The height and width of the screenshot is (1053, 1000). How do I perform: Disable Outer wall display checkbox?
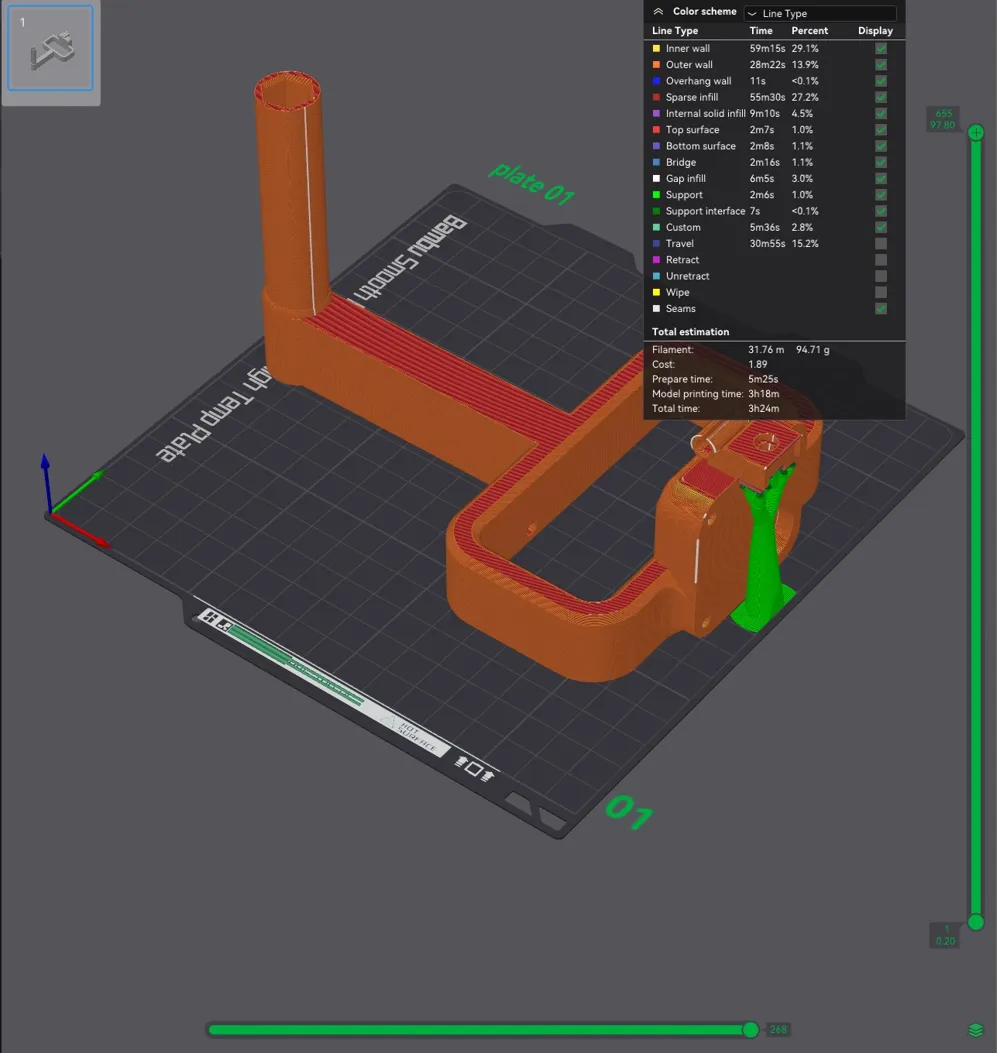881,65
